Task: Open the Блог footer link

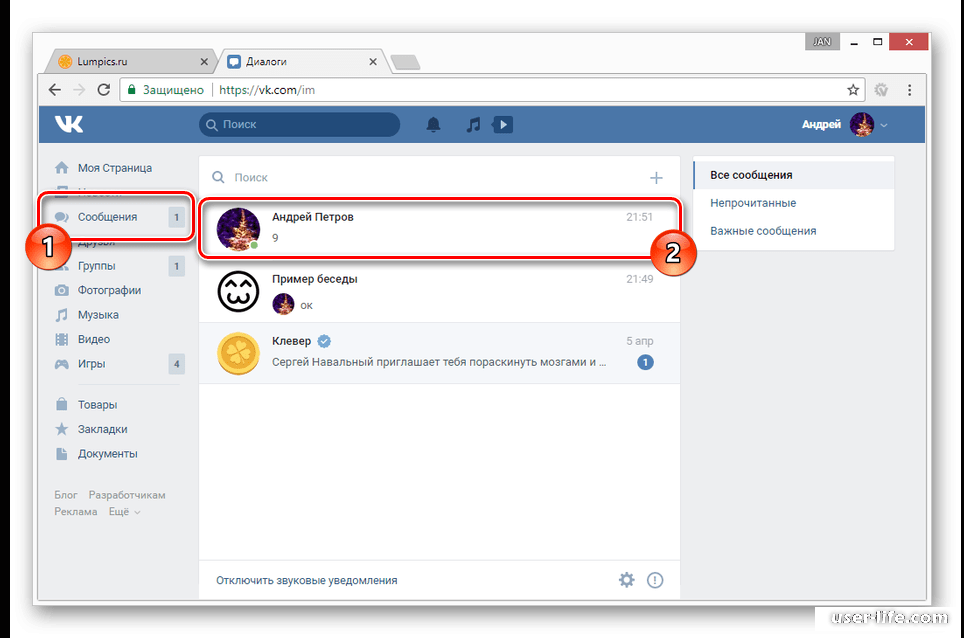Action: (66, 495)
